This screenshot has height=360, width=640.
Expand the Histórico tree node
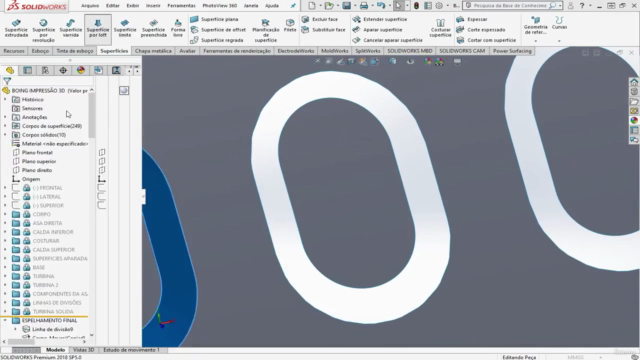point(5,99)
